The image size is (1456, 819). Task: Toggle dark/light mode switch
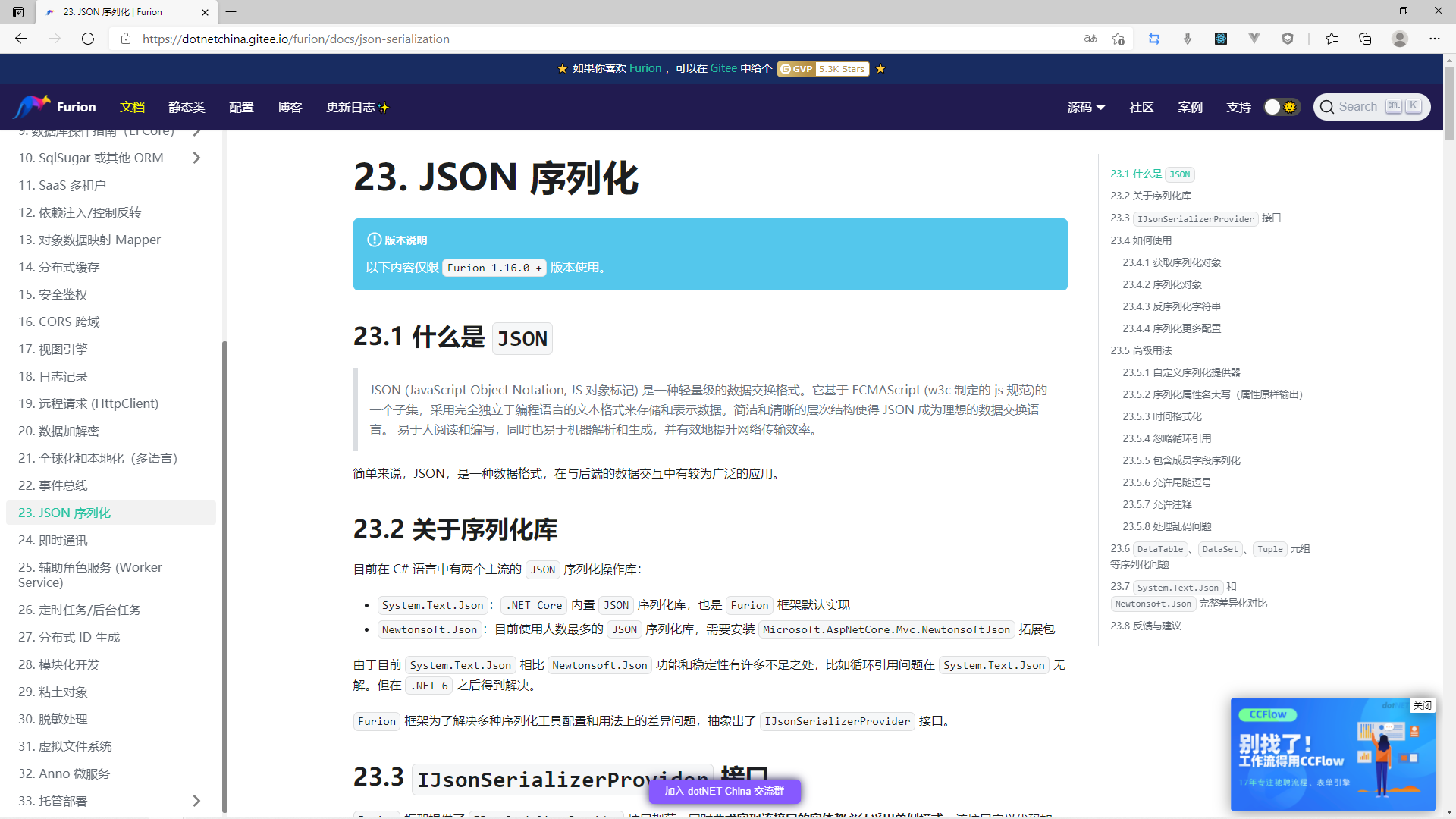pos(1282,107)
